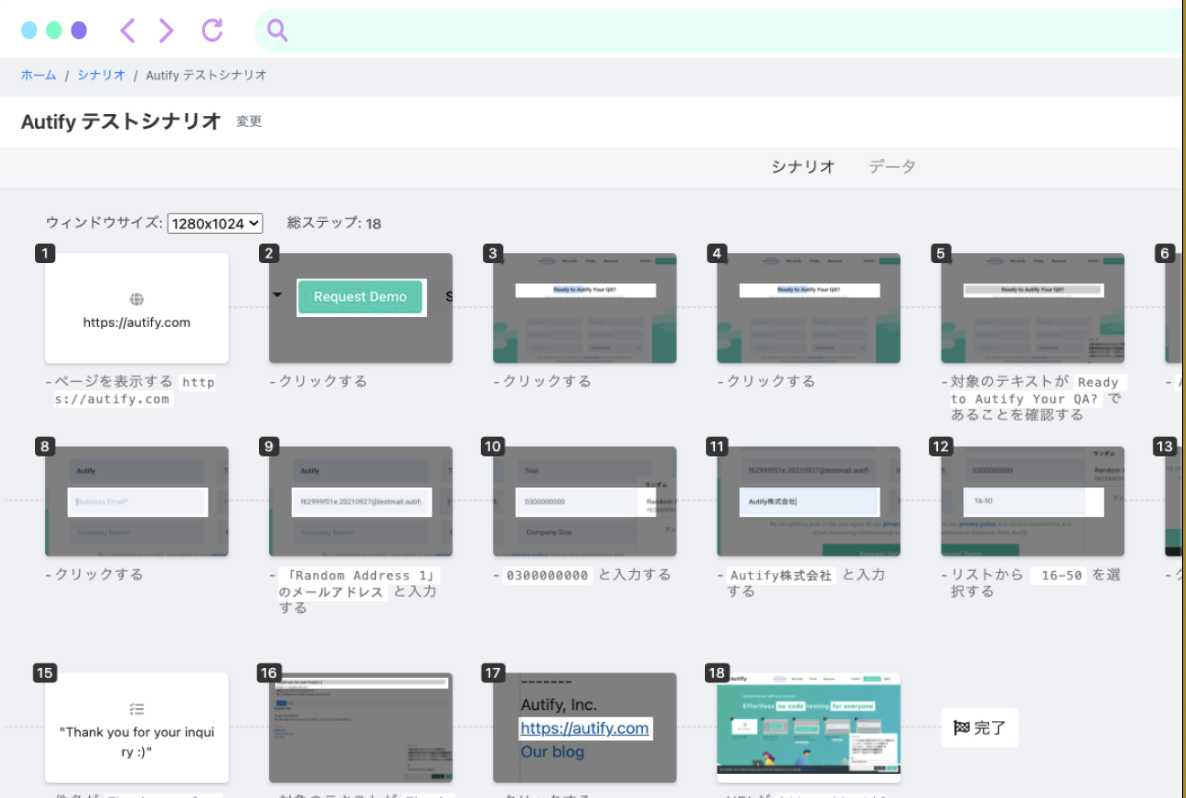
Task: Click the step 18 number badge
Action: pos(716,673)
